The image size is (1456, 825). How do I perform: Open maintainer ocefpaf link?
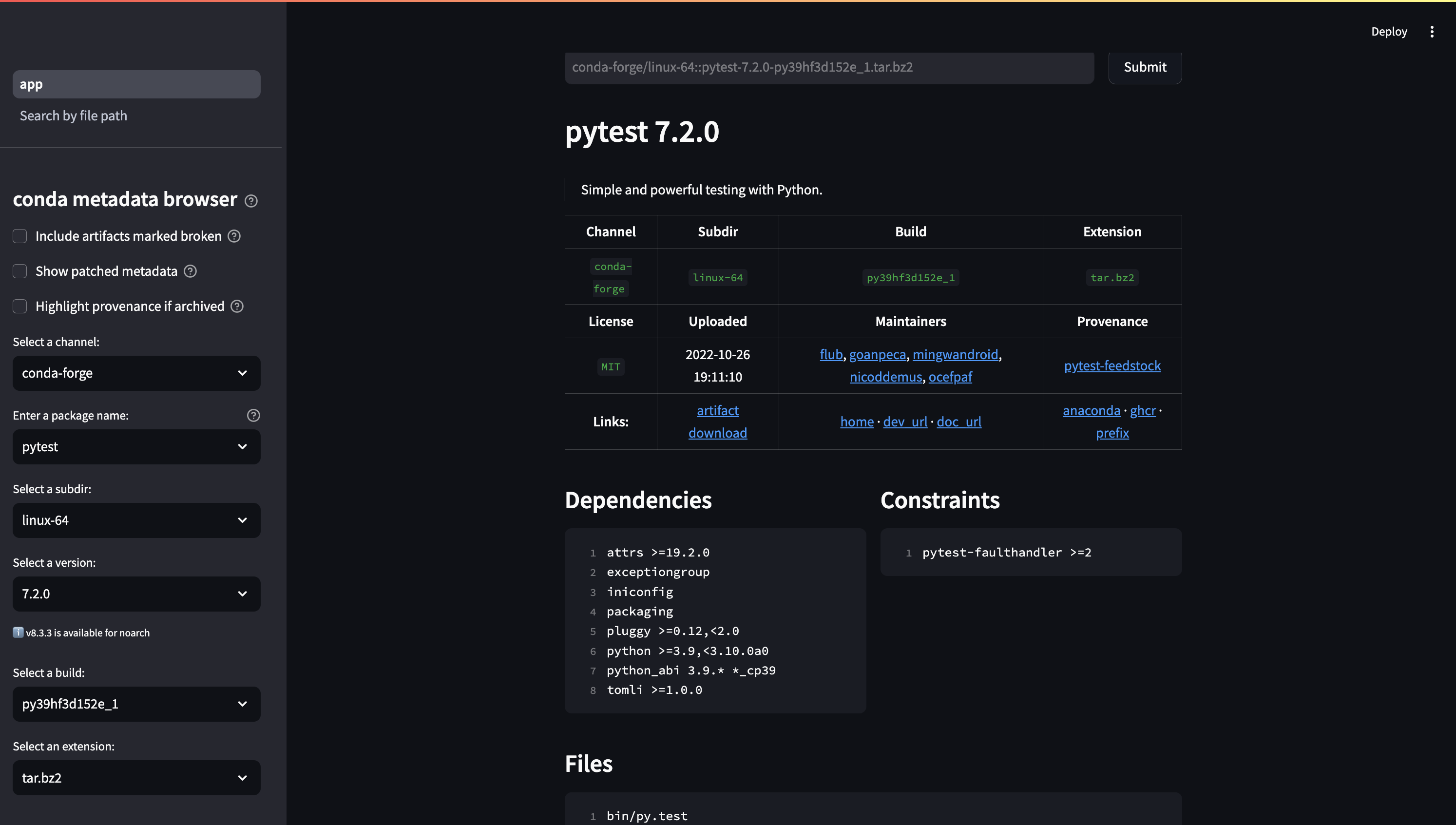[x=950, y=377]
